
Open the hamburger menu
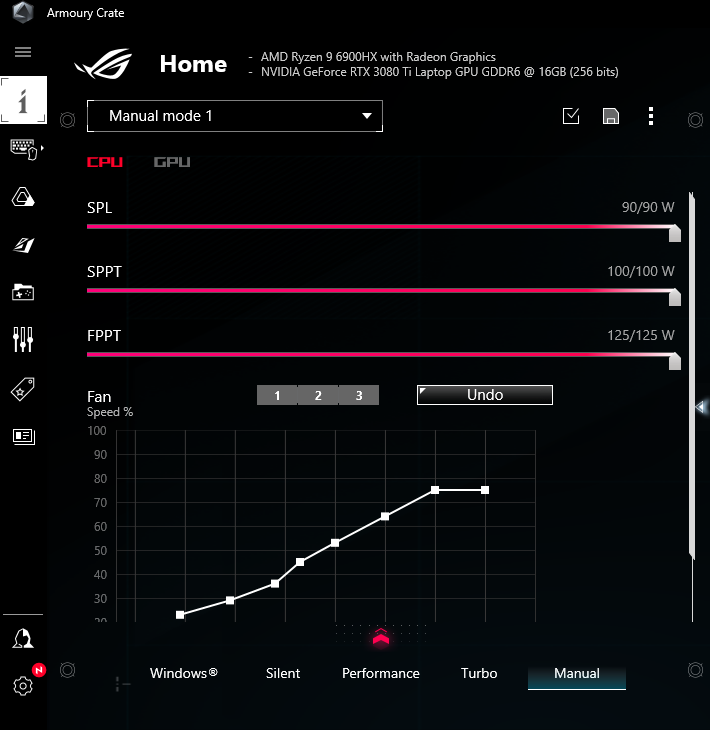coord(23,52)
